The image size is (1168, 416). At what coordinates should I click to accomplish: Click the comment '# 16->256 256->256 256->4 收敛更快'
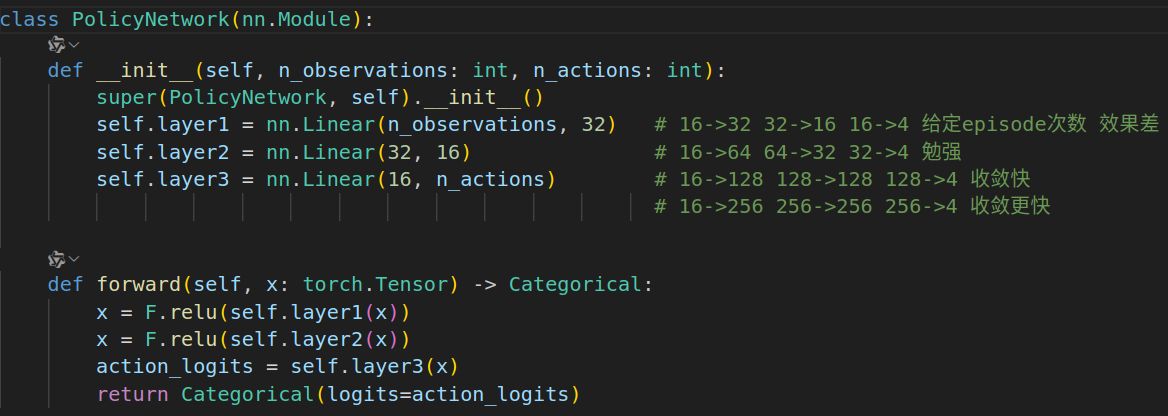point(852,206)
